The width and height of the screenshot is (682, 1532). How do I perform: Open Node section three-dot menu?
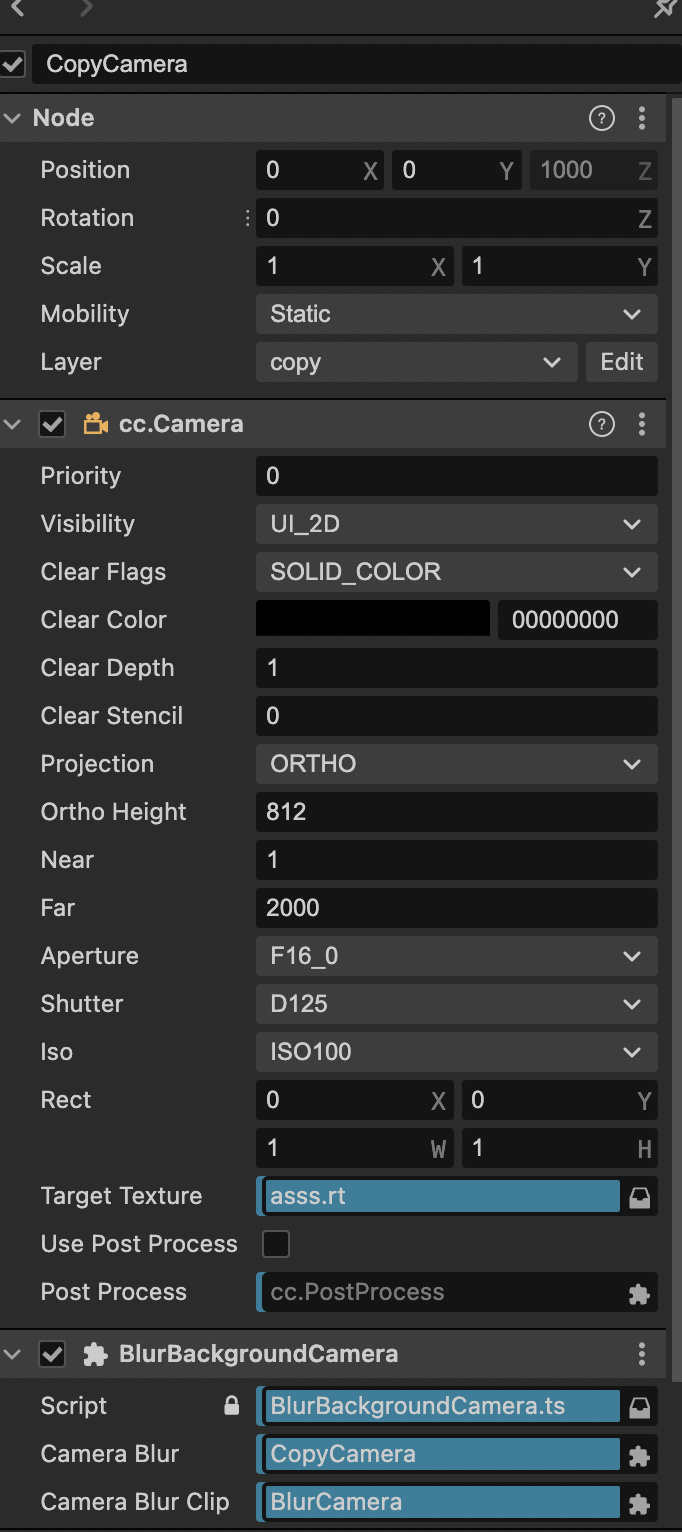point(642,119)
